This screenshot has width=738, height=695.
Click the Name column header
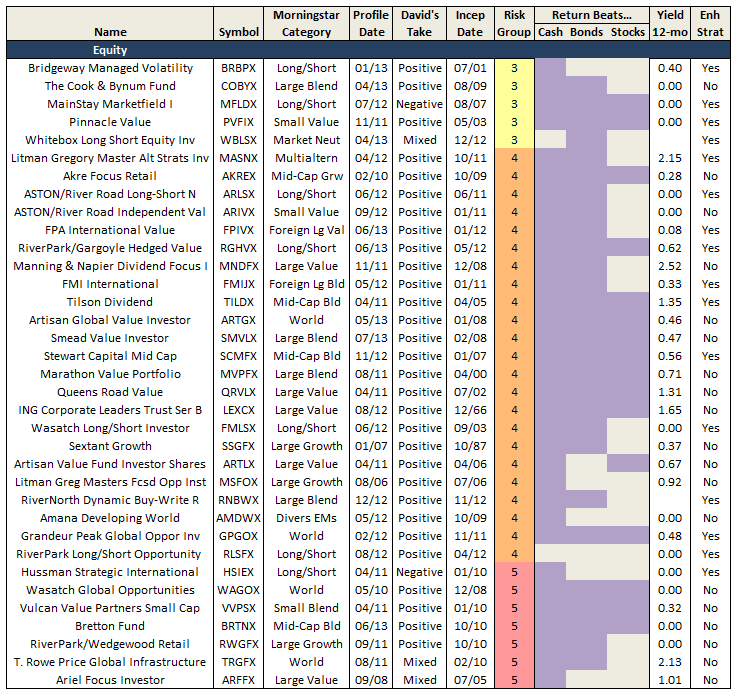(x=110, y=32)
